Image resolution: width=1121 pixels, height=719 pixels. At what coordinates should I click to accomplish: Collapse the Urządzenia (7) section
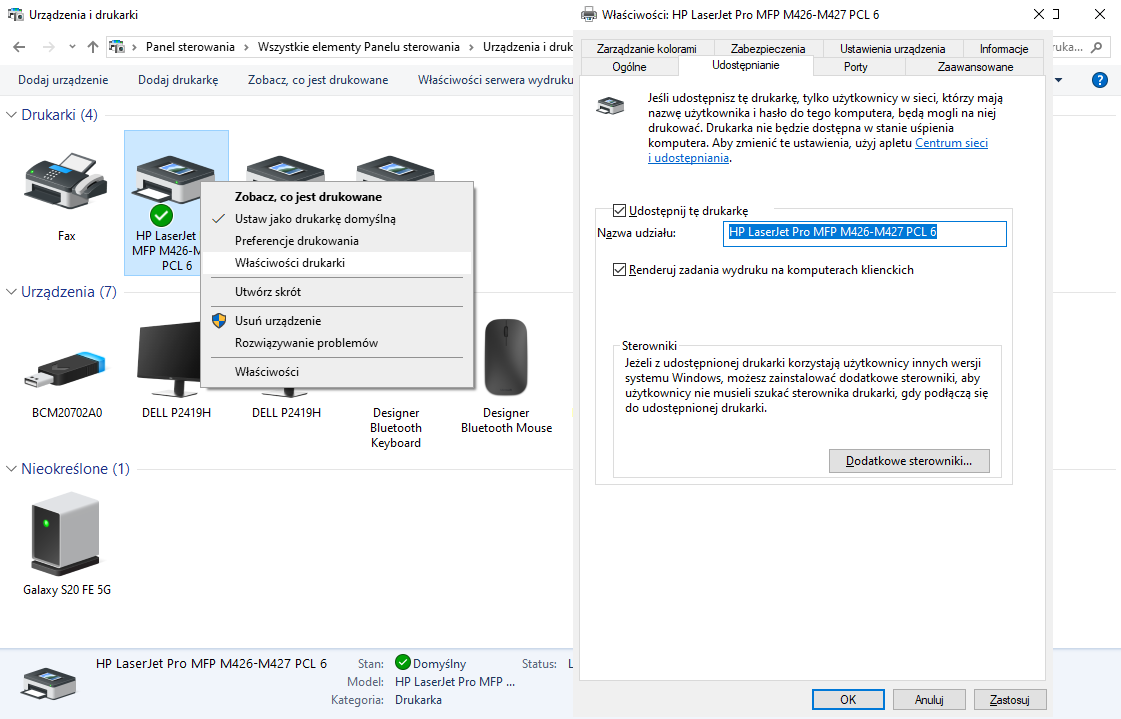pos(12,292)
